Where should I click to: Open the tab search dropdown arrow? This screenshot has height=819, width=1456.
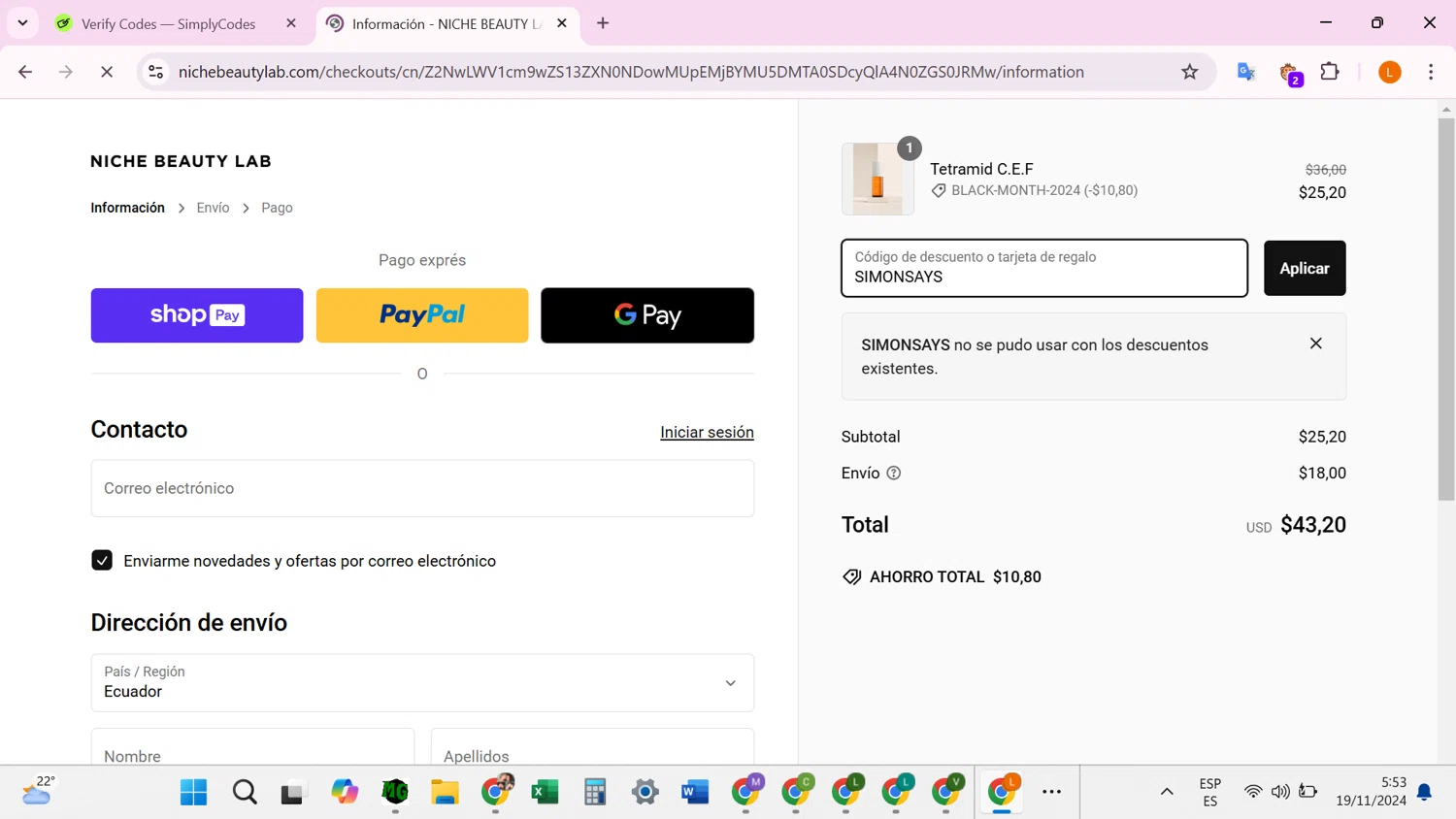22,23
